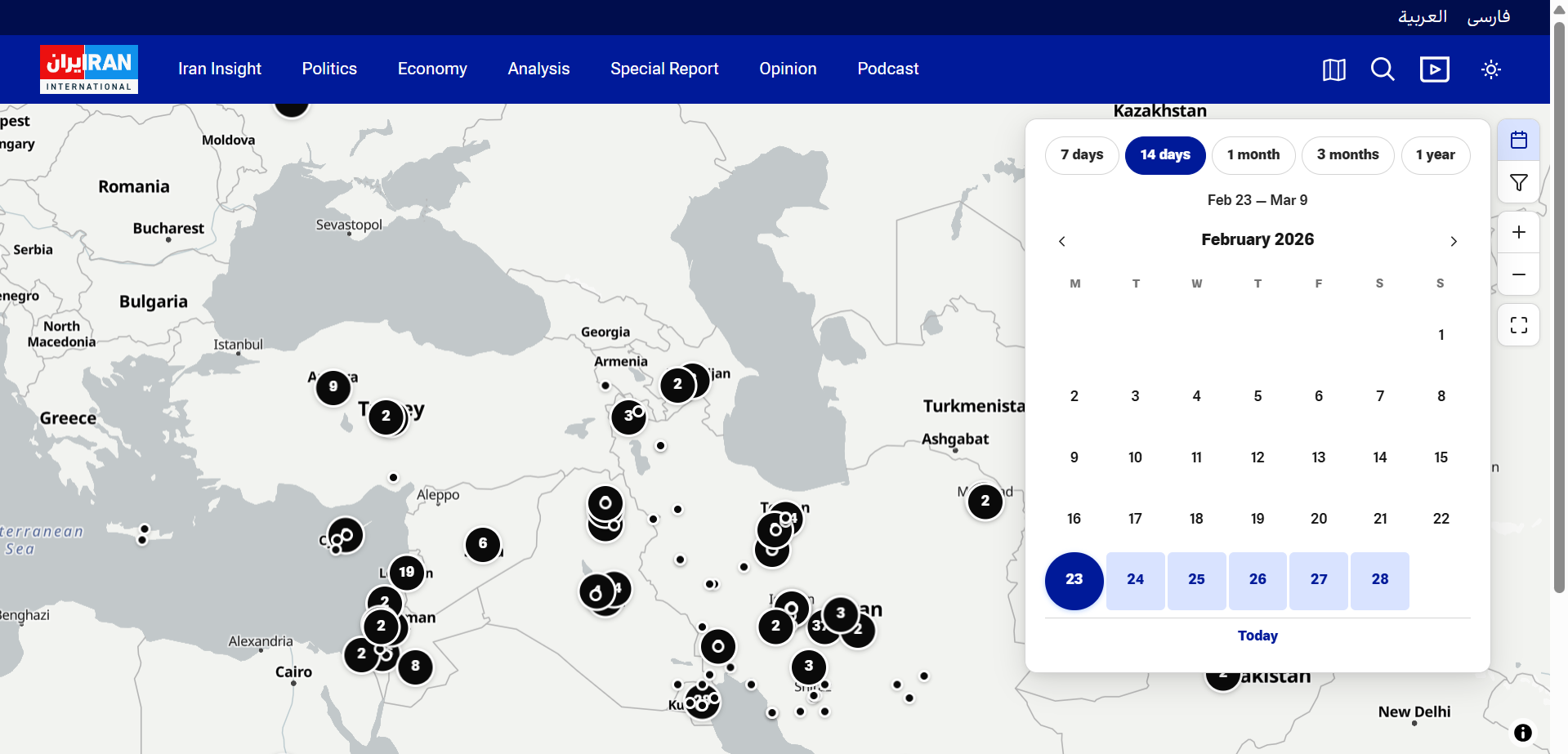Click the Today link in calendar
This screenshot has height=754, width=1568.
pyautogui.click(x=1257, y=636)
